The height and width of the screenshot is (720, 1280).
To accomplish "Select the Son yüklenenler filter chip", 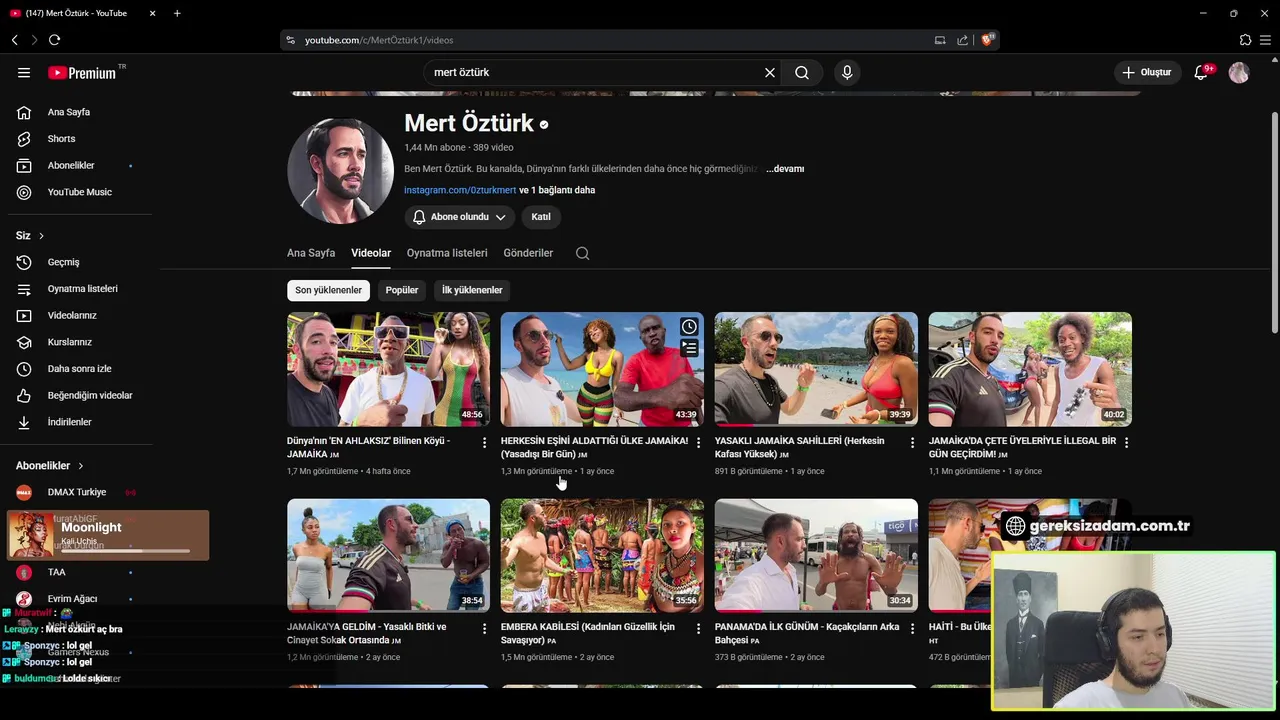I will (328, 290).
